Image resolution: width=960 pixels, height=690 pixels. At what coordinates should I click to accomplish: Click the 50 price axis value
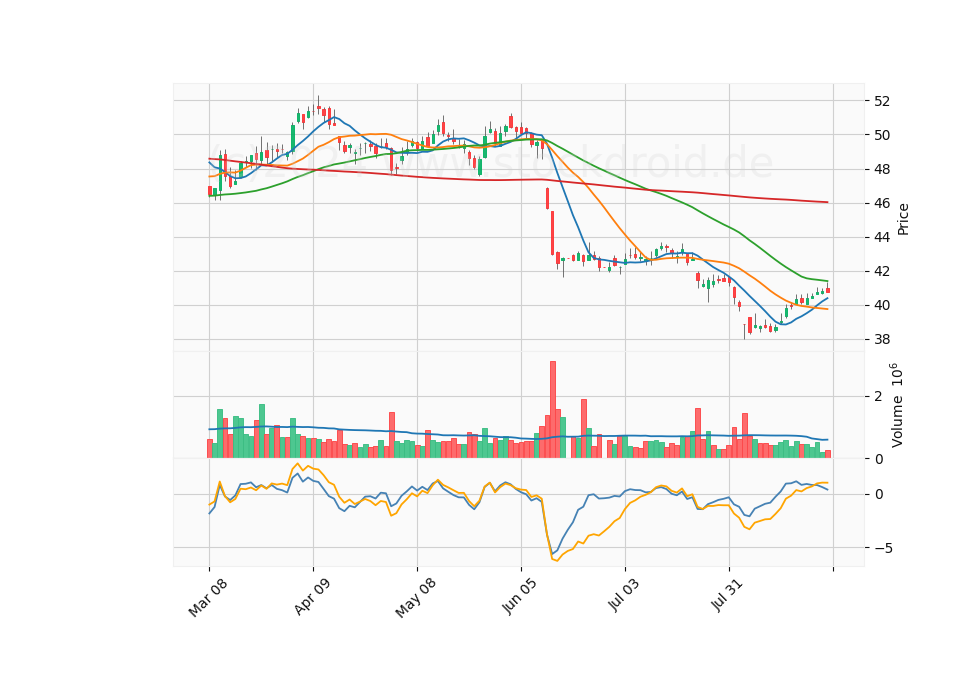point(882,135)
